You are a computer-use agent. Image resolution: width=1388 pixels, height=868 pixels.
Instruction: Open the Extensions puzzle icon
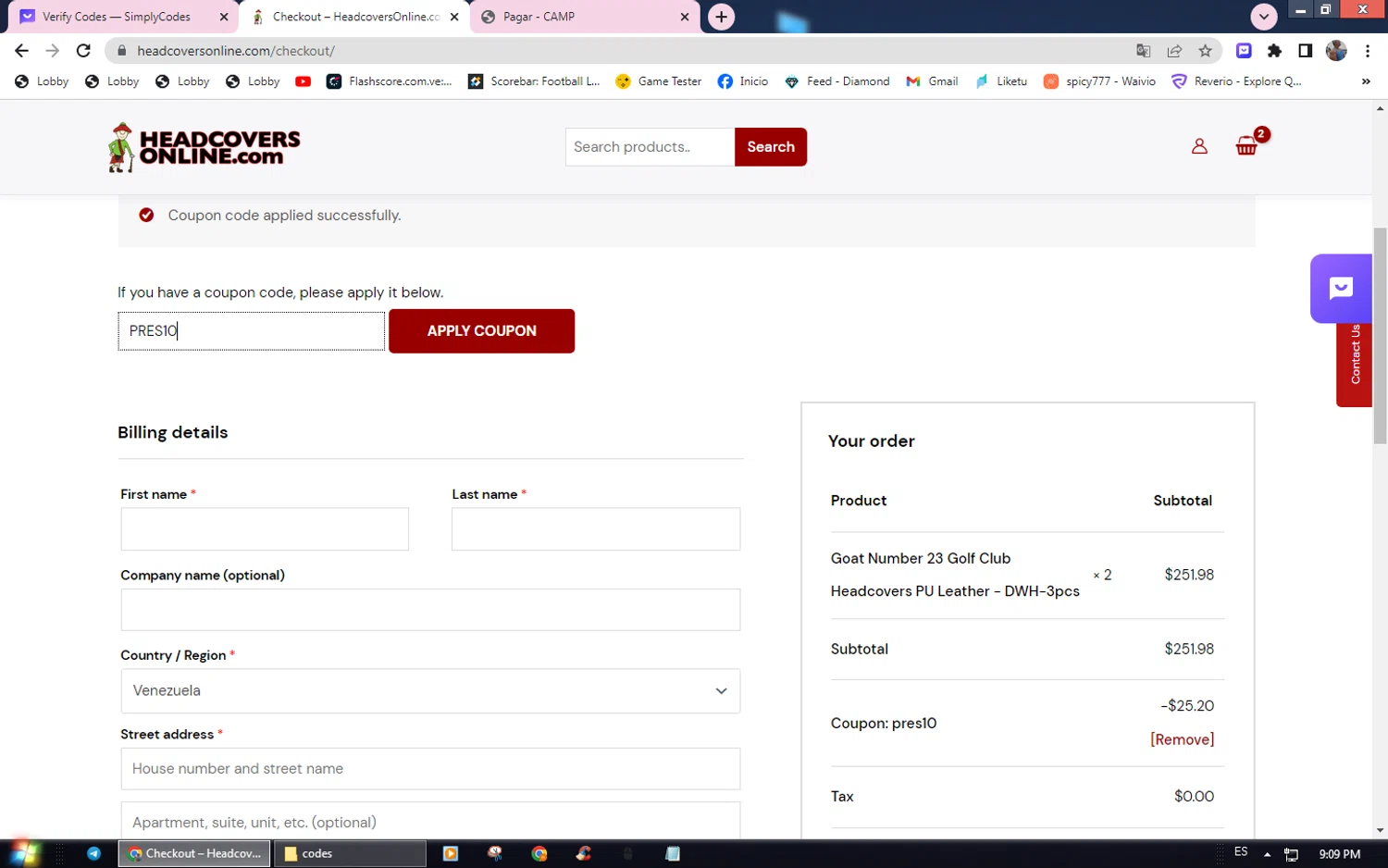point(1274,51)
